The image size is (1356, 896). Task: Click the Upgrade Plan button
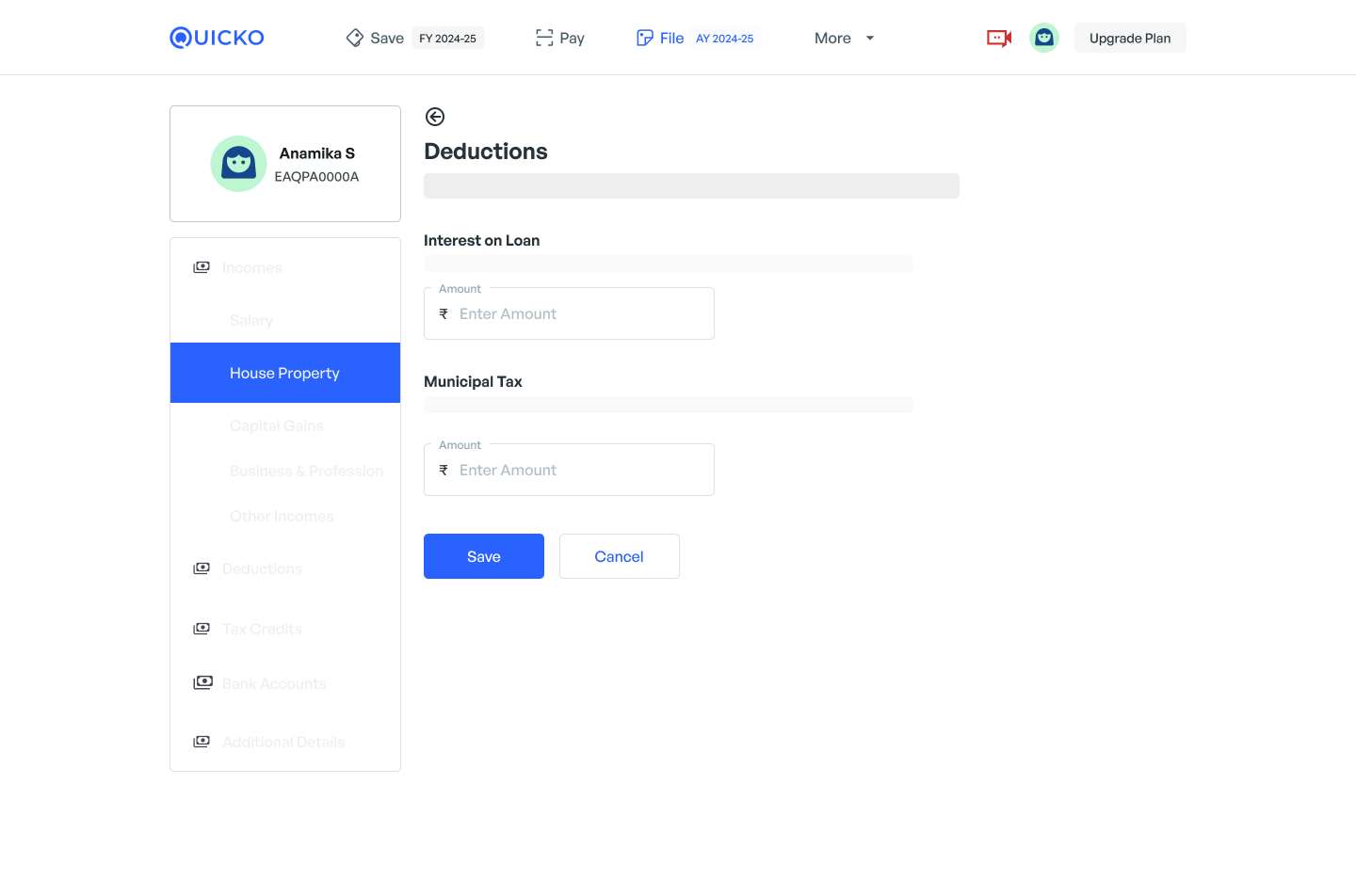(1129, 38)
